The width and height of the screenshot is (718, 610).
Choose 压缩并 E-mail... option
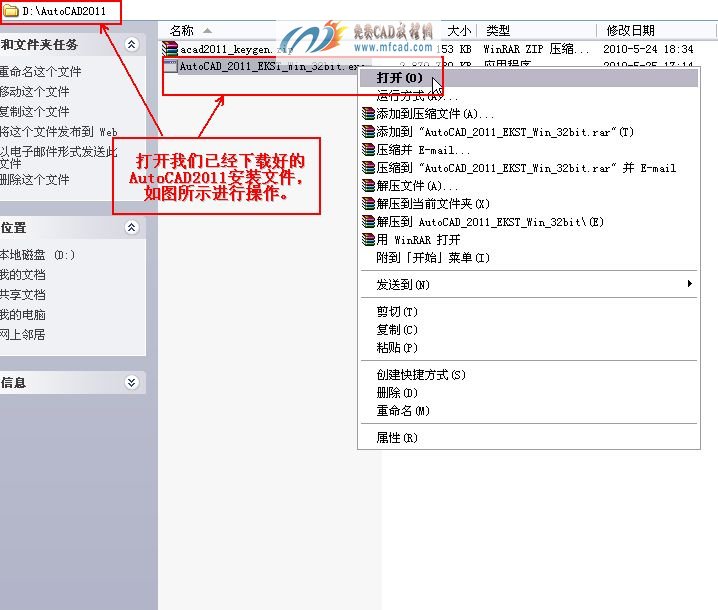[529, 150]
